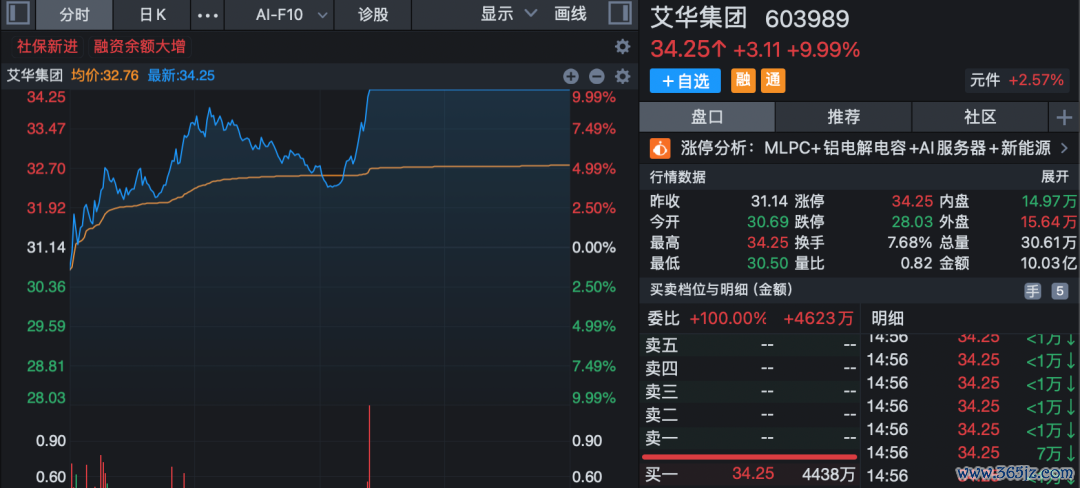Open more chart period options (•••)

click(x=208, y=14)
